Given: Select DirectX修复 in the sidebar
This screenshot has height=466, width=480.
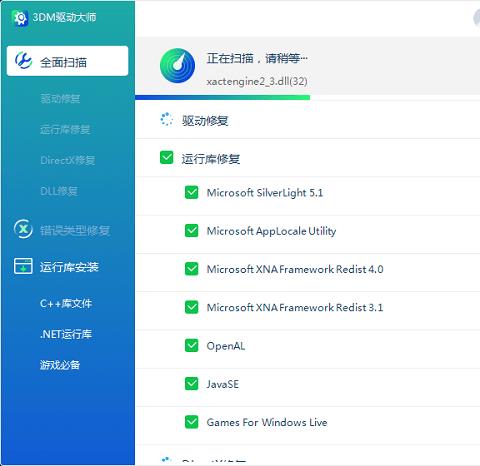Looking at the screenshot, I should coord(68,160).
